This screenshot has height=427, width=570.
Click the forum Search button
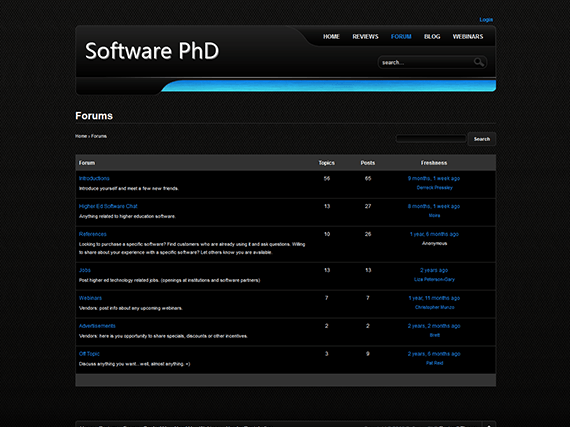click(x=482, y=139)
